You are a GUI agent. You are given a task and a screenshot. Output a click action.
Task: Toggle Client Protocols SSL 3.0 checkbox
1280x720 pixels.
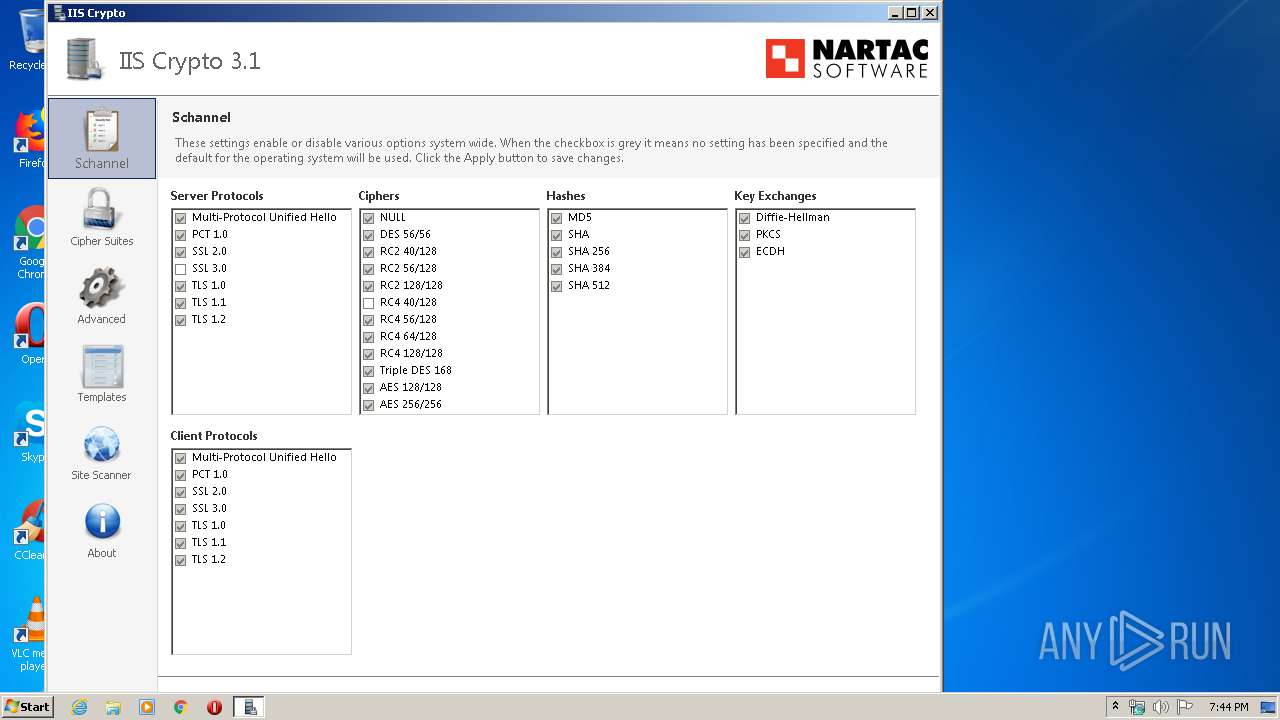181,509
